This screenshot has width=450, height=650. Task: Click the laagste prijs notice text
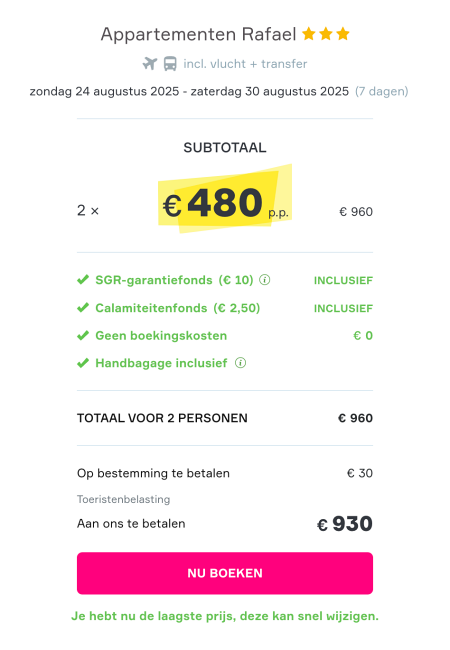[x=225, y=616]
